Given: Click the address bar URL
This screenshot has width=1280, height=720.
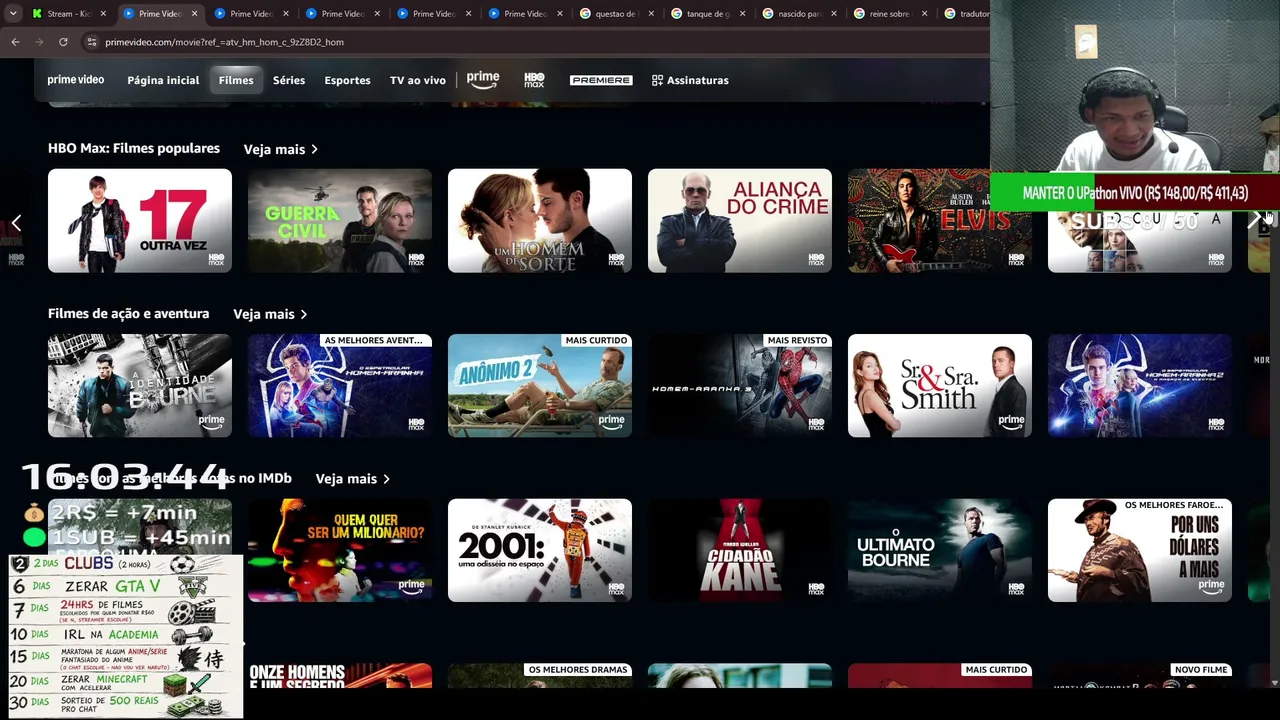Looking at the screenshot, I should (x=224, y=42).
